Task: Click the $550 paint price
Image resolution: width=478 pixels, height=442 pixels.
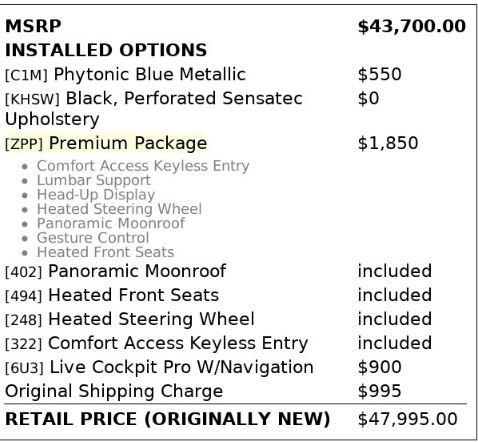Action: pos(379,74)
